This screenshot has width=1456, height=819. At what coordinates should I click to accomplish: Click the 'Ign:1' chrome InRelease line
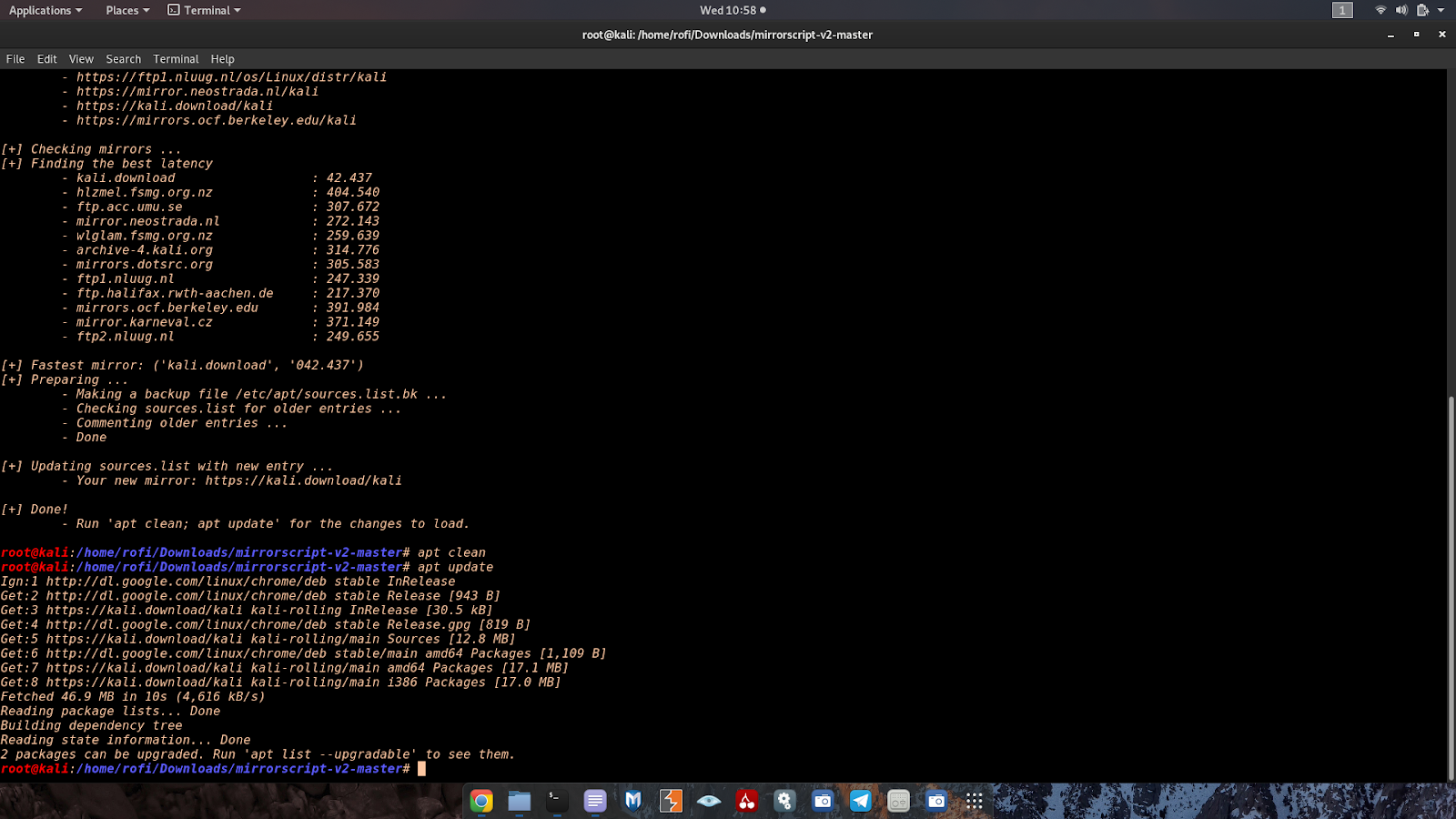[x=228, y=581]
